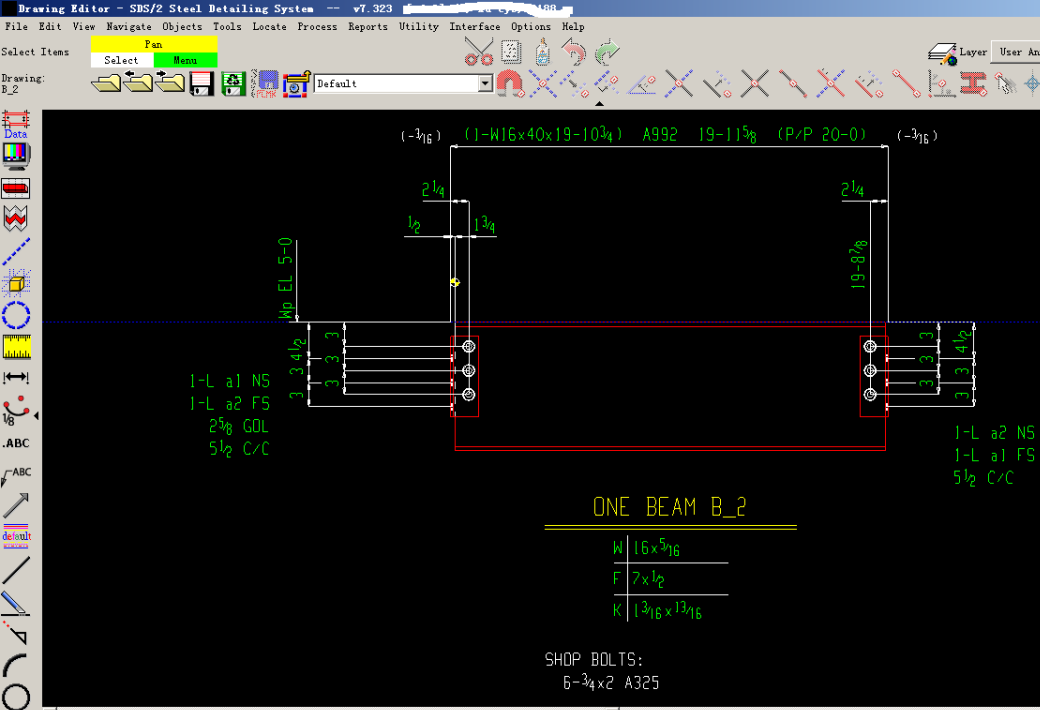Open the Interface menu
Screen dimensions: 1040x710
[x=475, y=27]
